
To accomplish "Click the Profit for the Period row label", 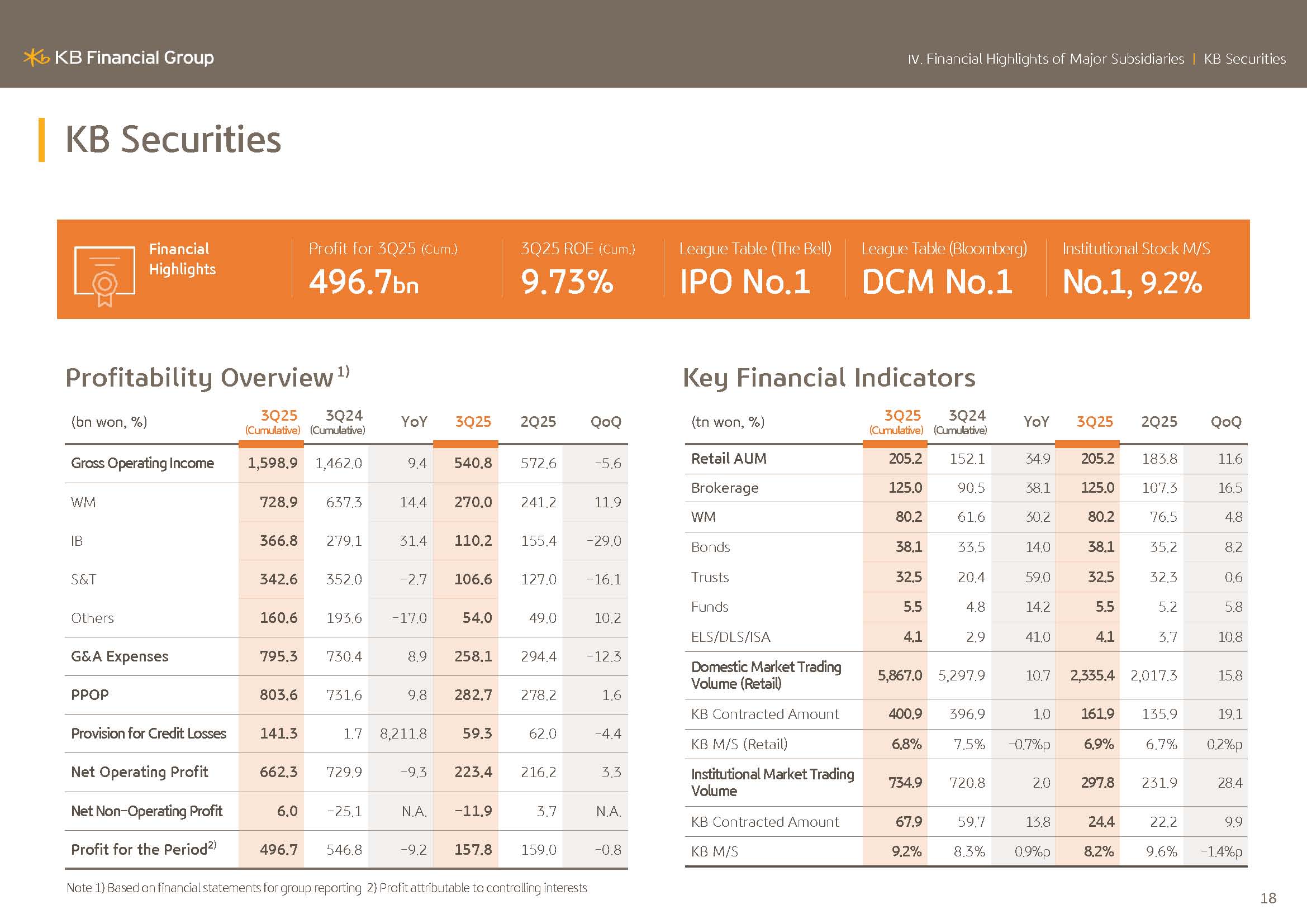I will (x=140, y=850).
